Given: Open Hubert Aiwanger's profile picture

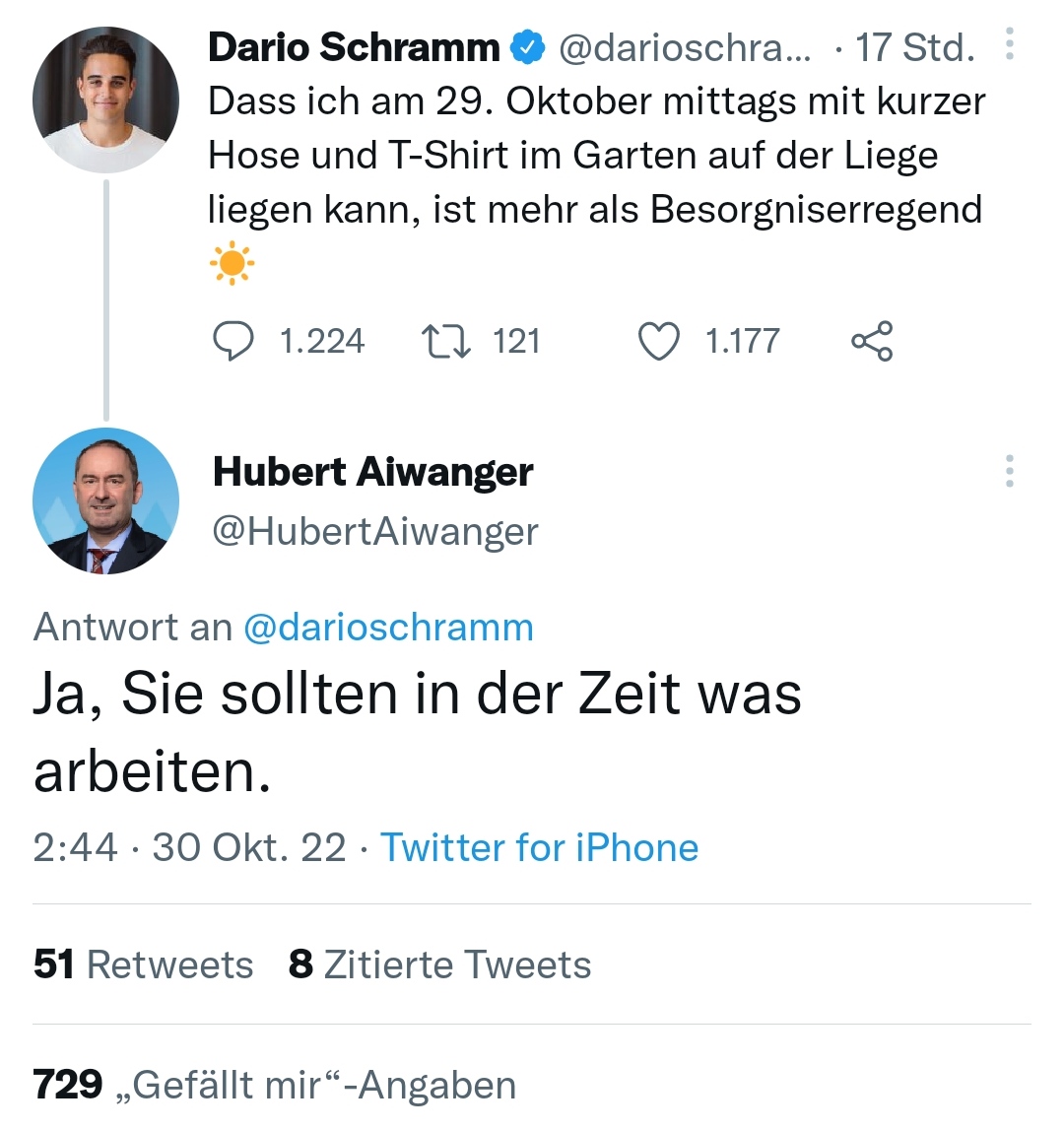Looking at the screenshot, I should pos(105,501).
